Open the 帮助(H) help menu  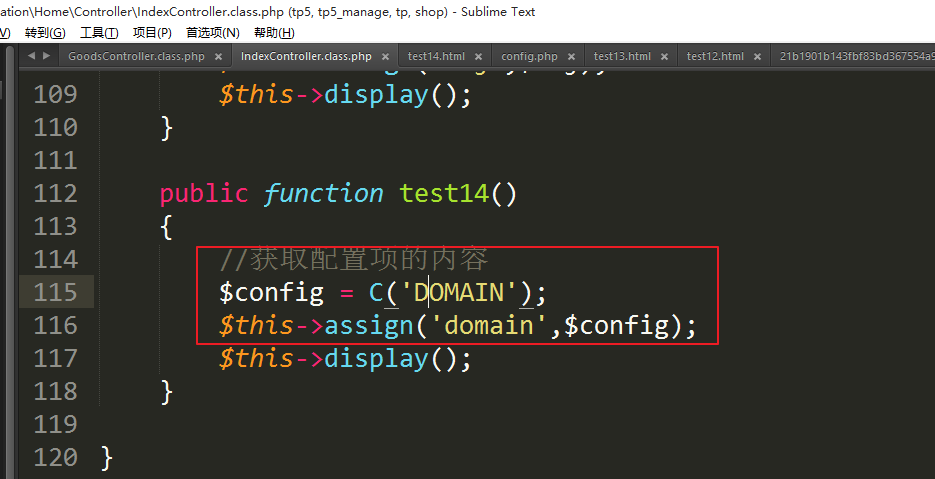(274, 33)
